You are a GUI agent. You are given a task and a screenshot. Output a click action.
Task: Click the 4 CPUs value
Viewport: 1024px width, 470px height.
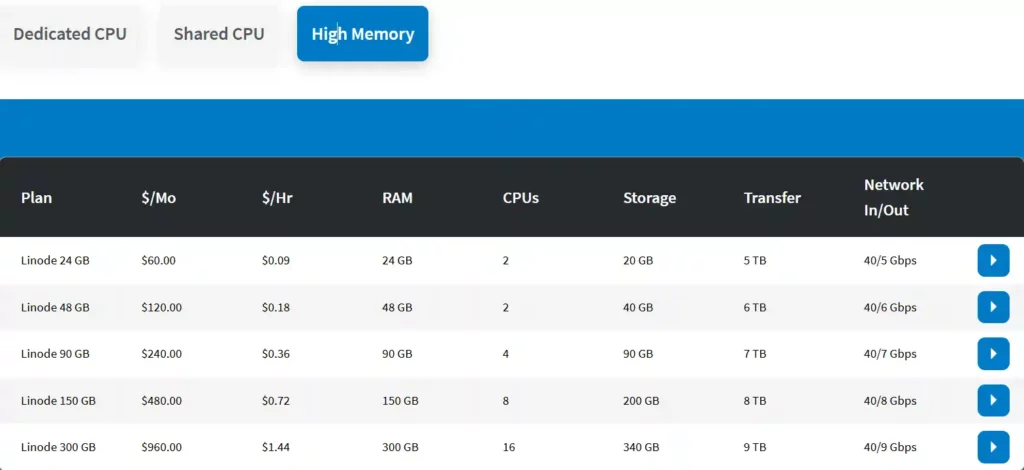(x=506, y=354)
